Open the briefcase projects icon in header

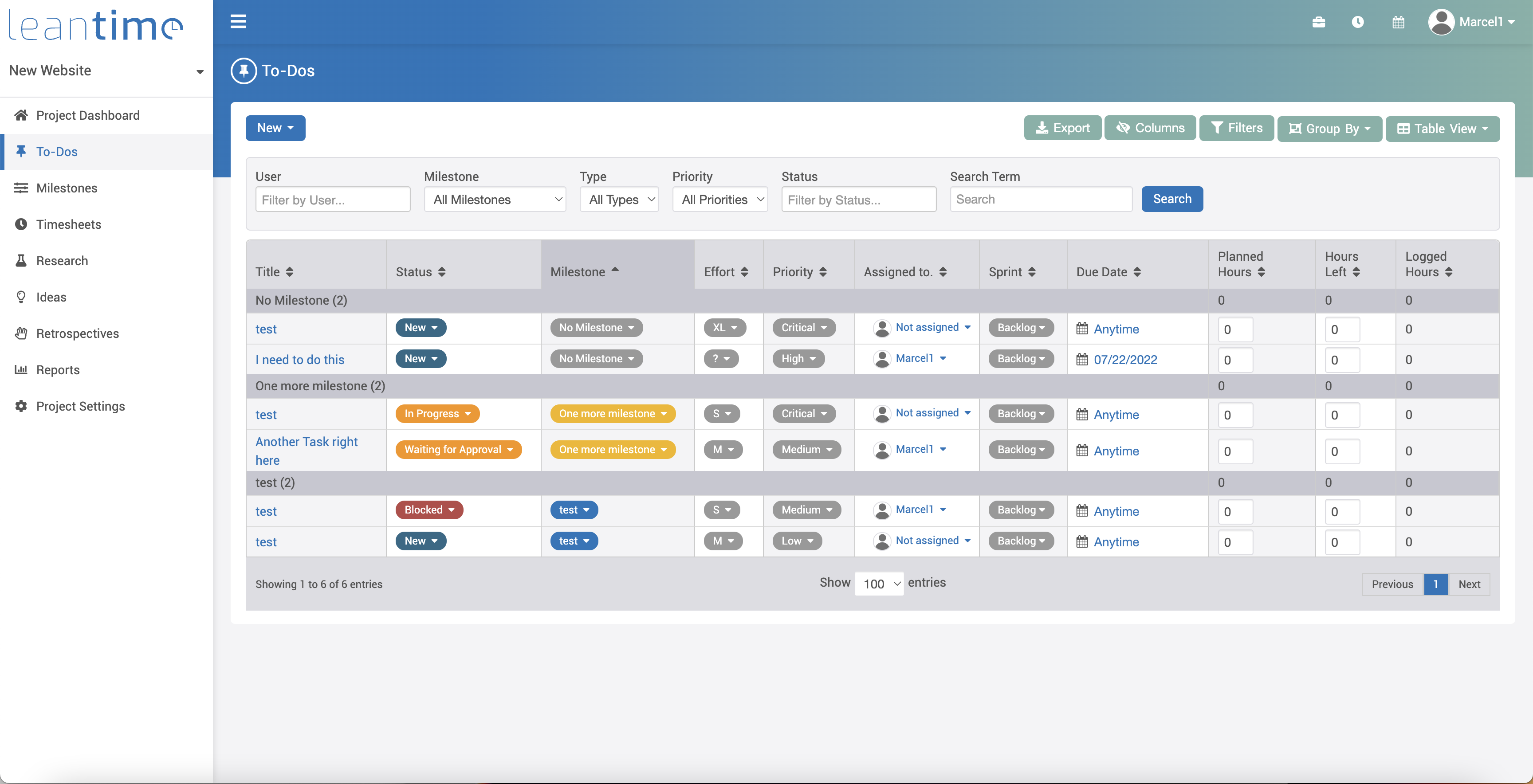[x=1318, y=22]
